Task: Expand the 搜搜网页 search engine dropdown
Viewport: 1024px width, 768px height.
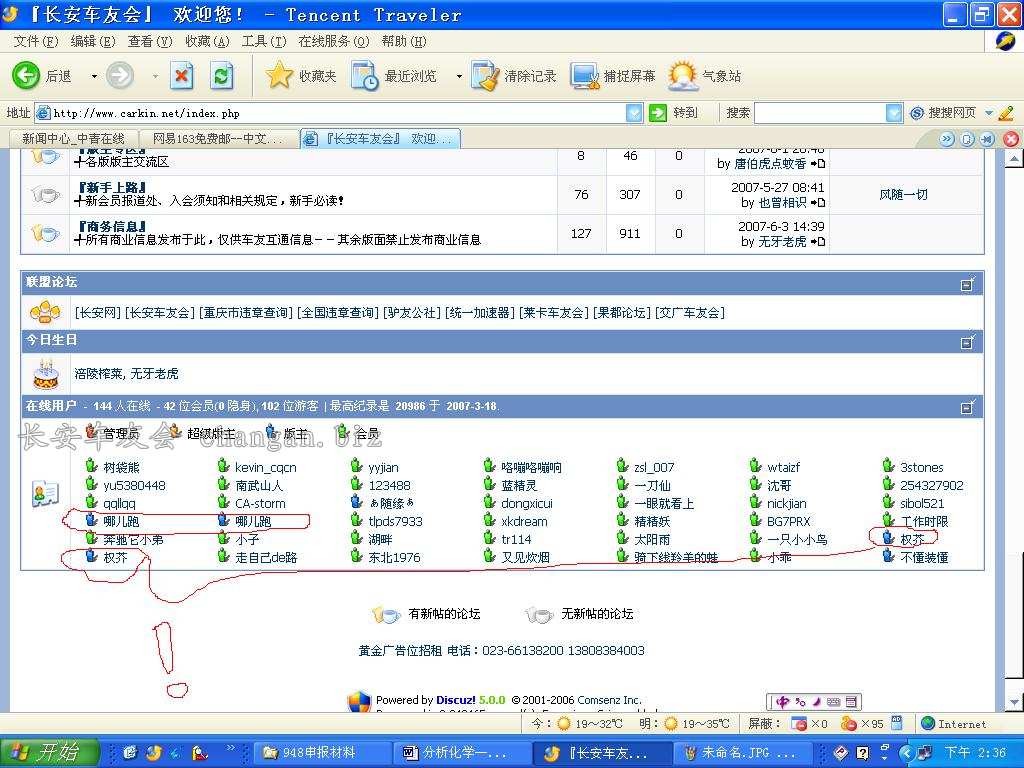Action: pos(989,113)
